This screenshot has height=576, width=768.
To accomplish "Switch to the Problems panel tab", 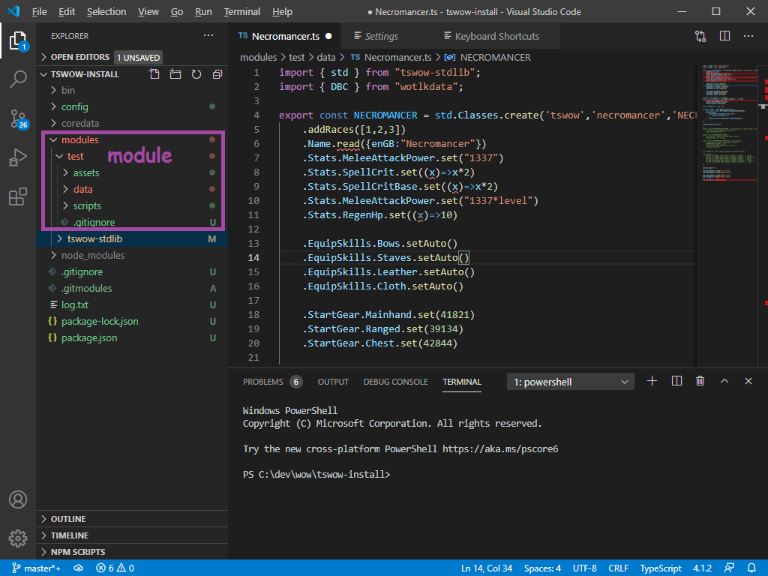I will tap(272, 382).
